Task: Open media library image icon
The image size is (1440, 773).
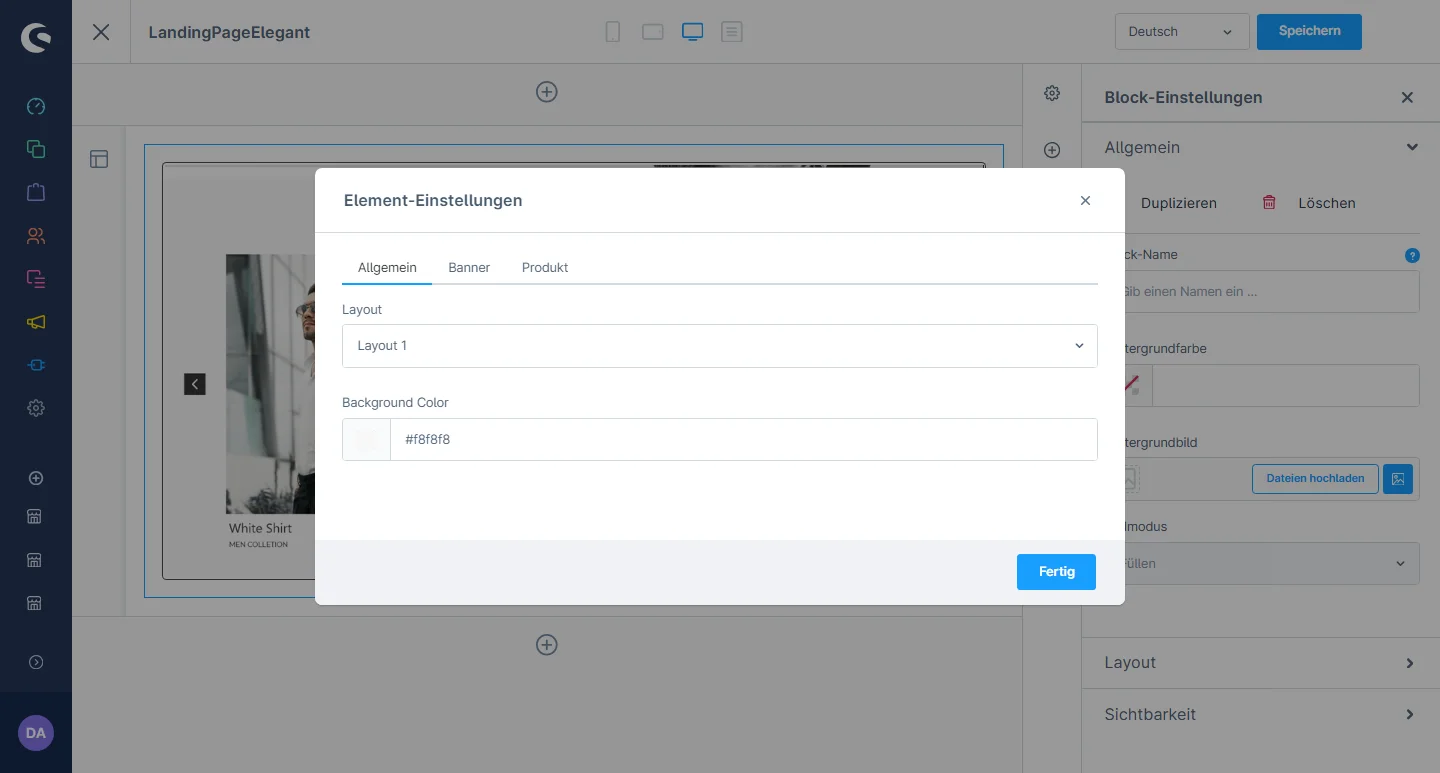Action: (1398, 479)
